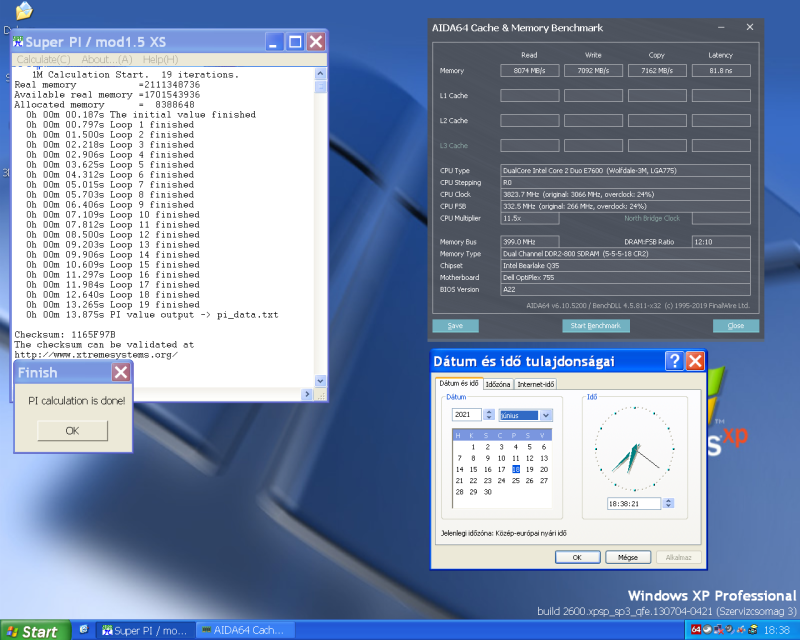Close the Finish dialog with X
This screenshot has height=640, width=800.
(121, 372)
